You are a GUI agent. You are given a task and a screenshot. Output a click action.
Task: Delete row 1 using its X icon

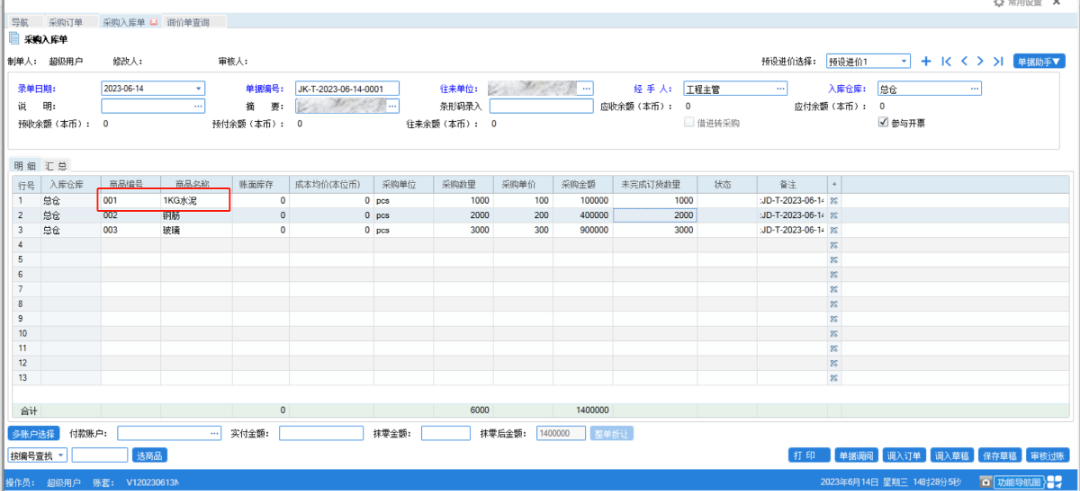pos(833,201)
